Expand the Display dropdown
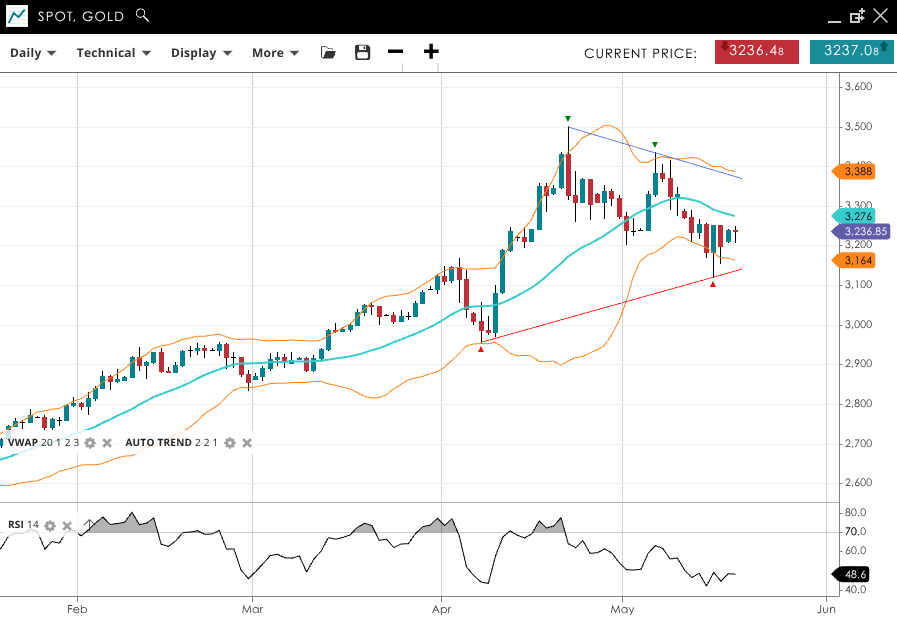897x621 pixels. (x=201, y=53)
